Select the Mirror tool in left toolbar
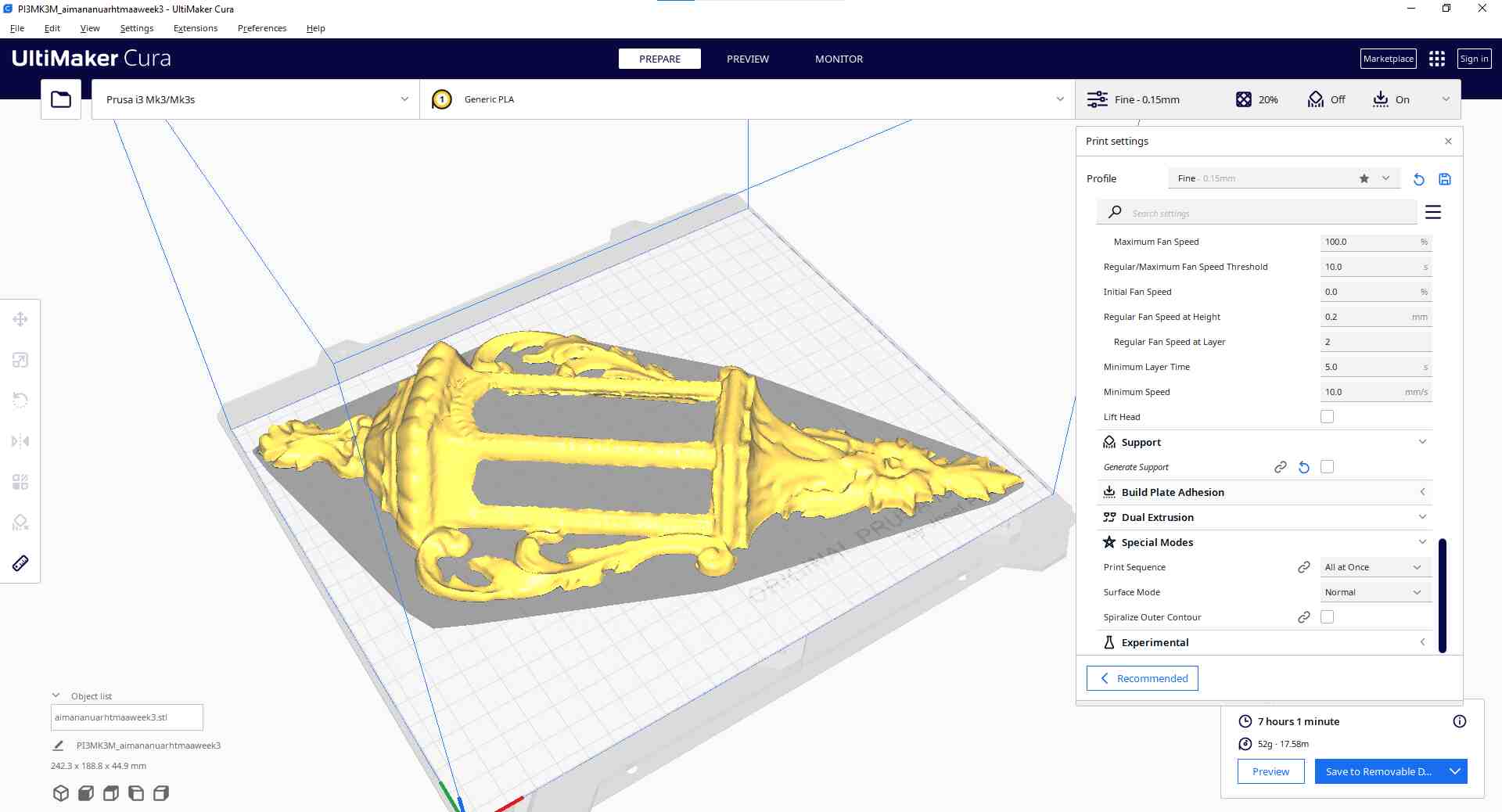Image resolution: width=1502 pixels, height=812 pixels. (20, 441)
